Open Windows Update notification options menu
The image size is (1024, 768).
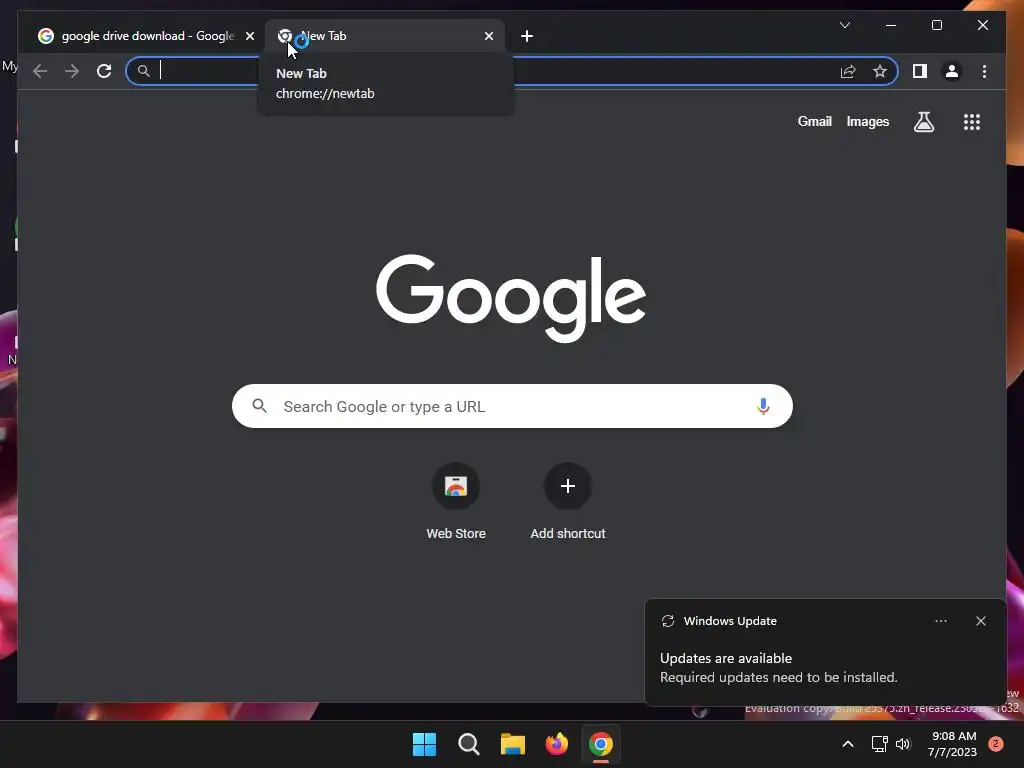click(x=940, y=621)
